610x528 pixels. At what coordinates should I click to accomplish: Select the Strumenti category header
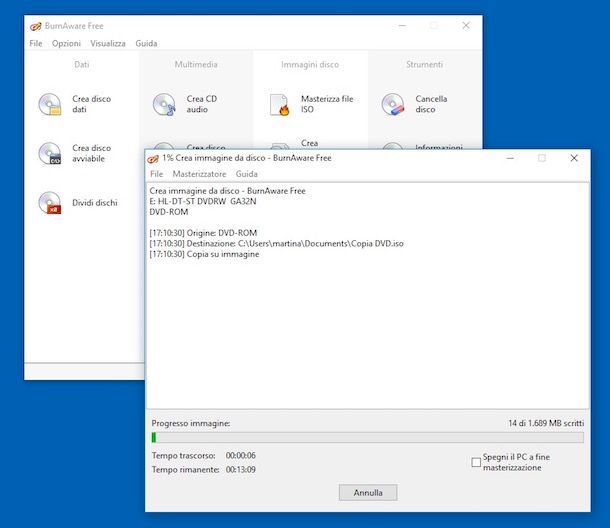(424, 65)
